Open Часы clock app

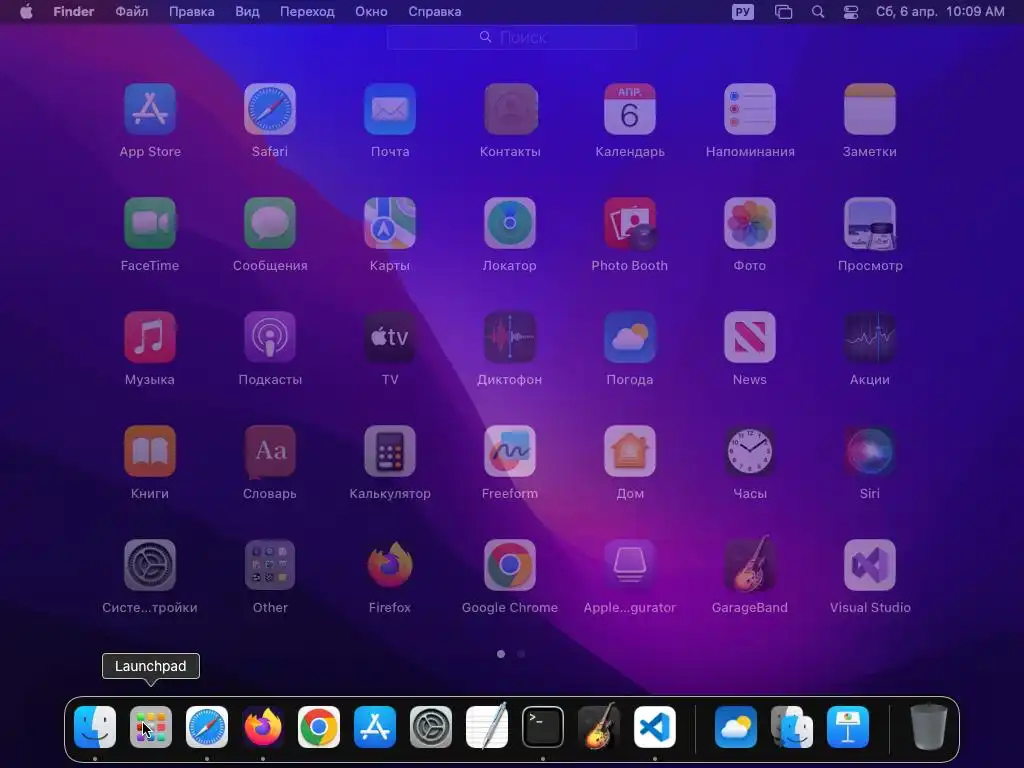[750, 451]
